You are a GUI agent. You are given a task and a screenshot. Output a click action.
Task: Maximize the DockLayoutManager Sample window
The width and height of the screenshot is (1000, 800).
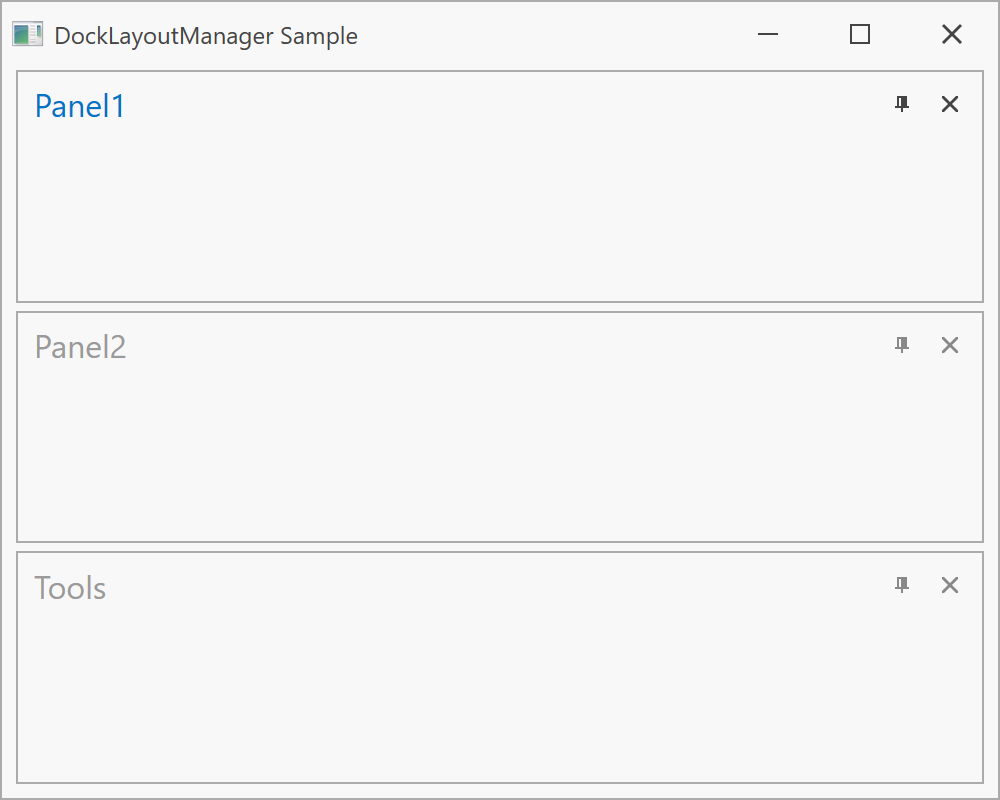pyautogui.click(x=860, y=35)
